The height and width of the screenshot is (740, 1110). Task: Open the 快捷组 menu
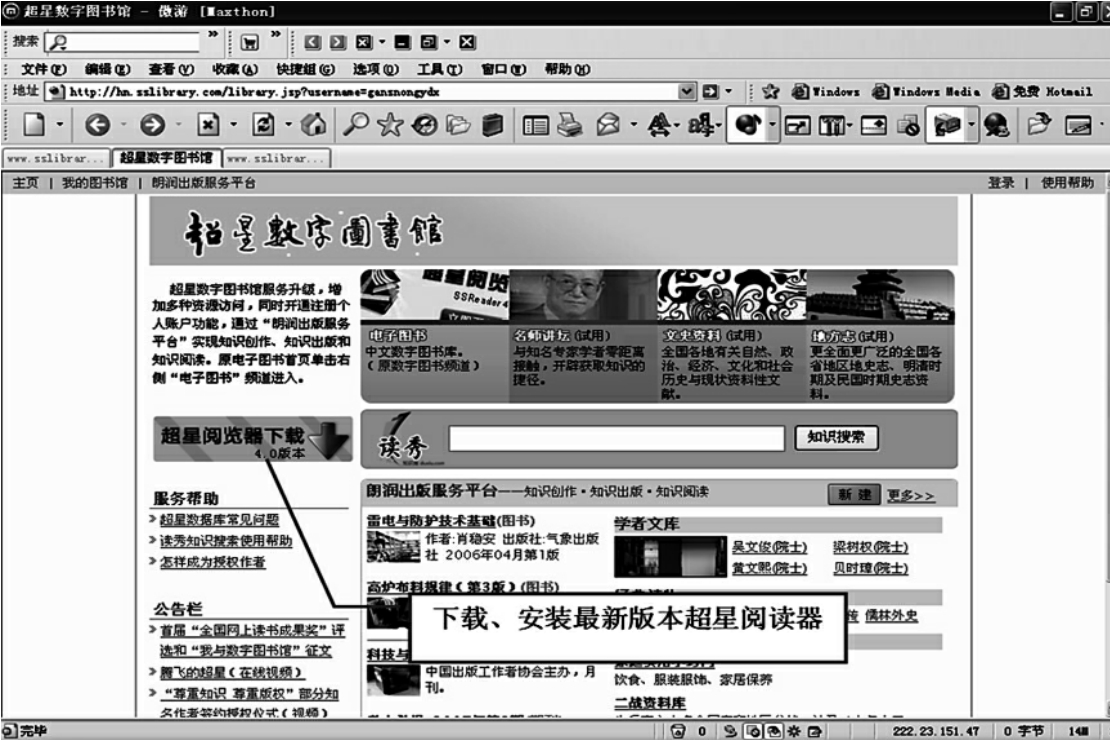304,69
